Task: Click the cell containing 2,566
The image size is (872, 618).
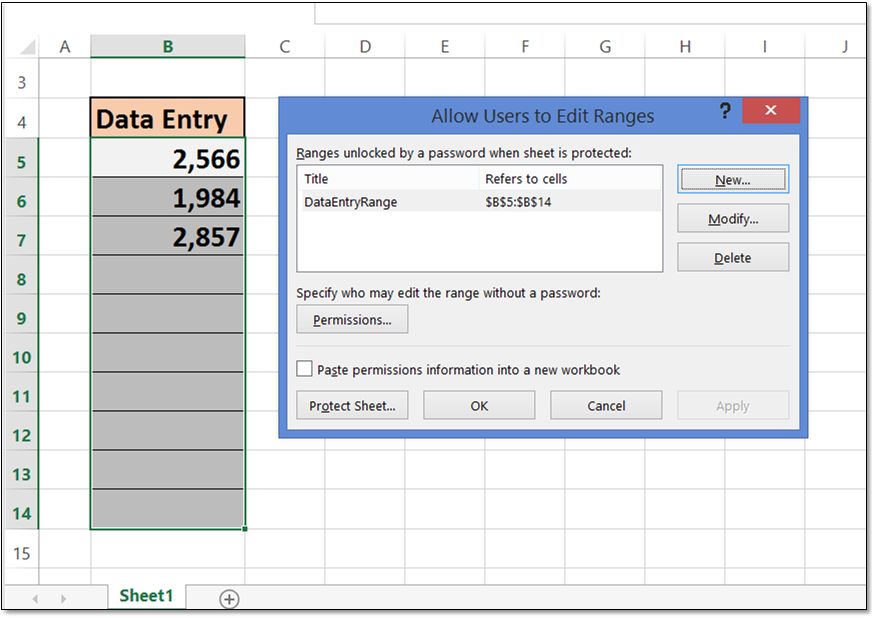Action: pyautogui.click(x=167, y=159)
